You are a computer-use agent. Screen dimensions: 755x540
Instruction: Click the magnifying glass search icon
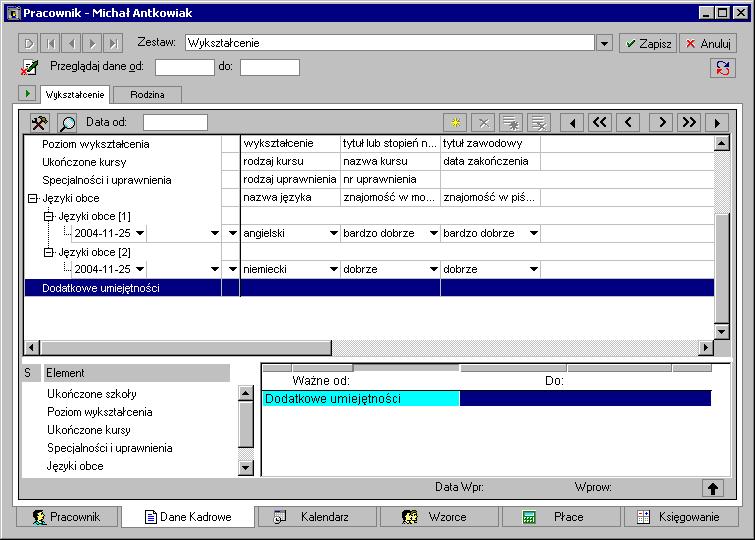coord(67,123)
